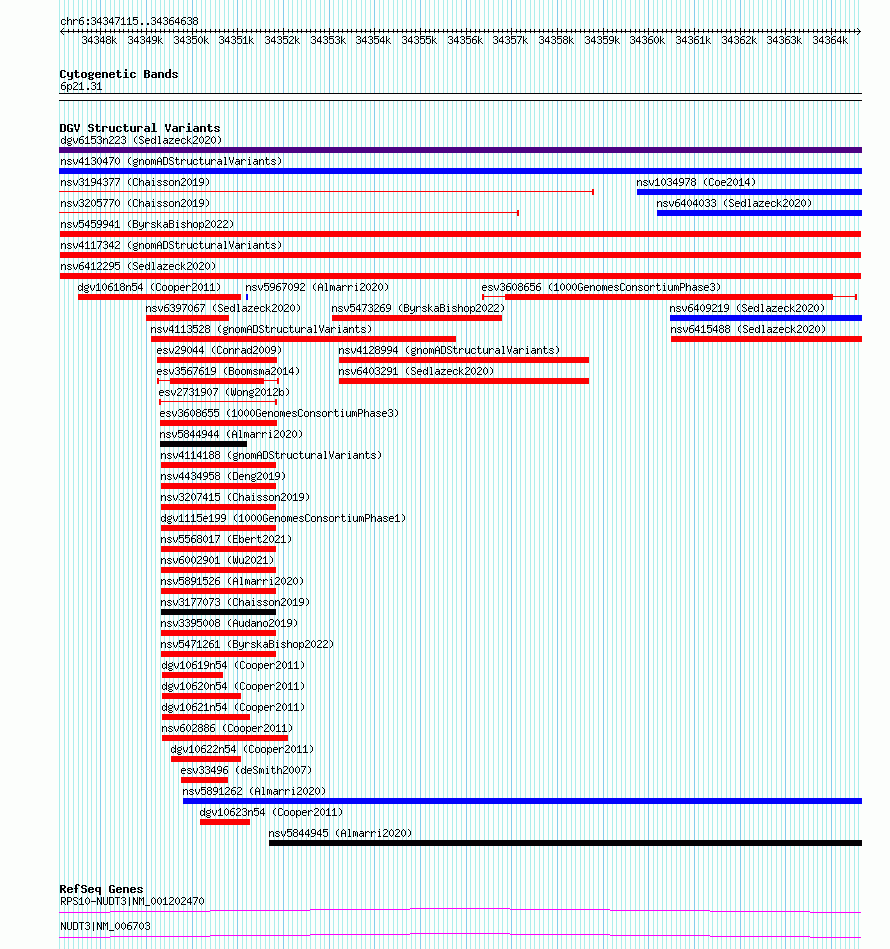Screen dimensions: 890x949
Task: Select dgv10620n54 (Cooper2011) label
Action: click(233, 686)
